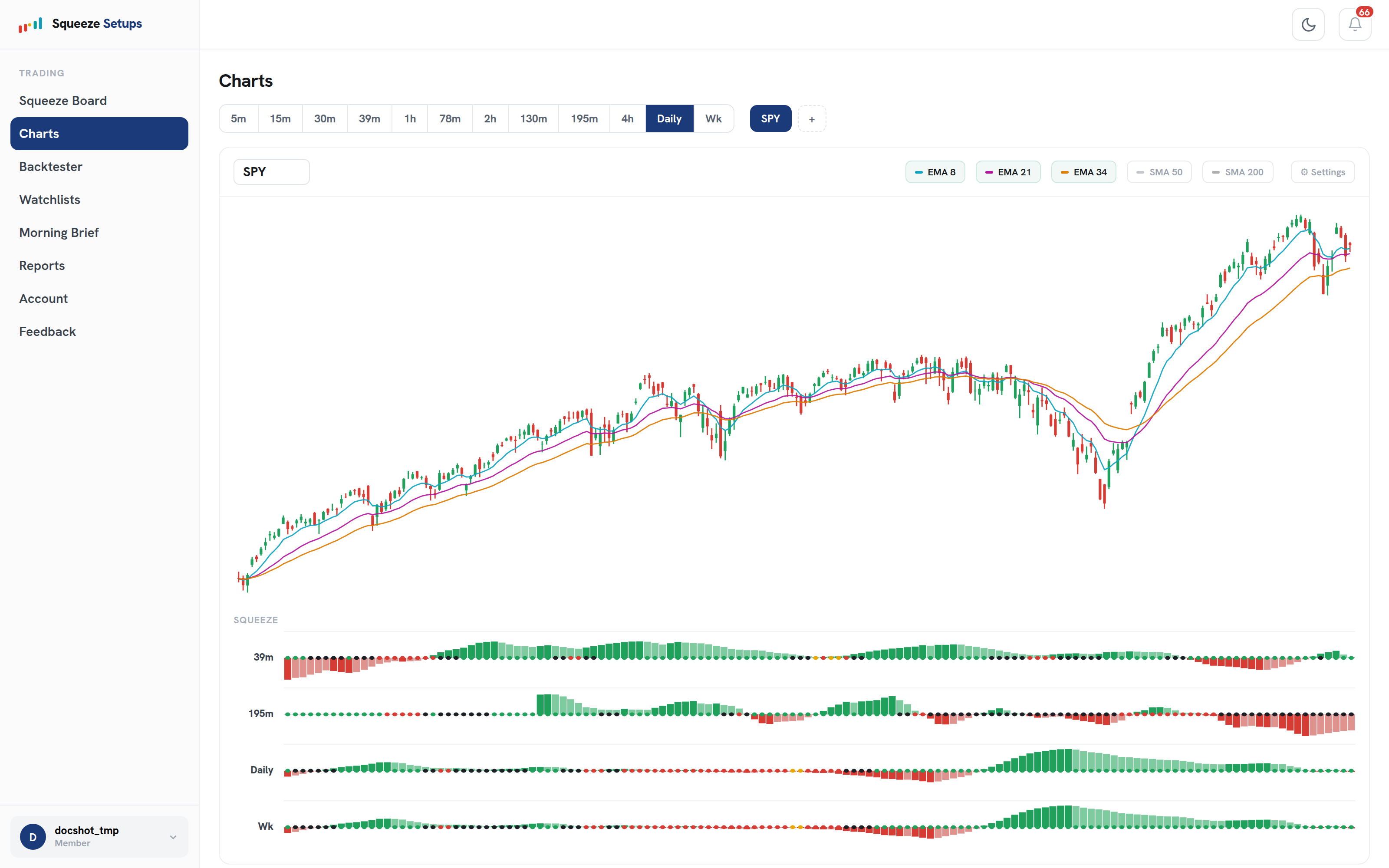This screenshot has height=868, width=1389.
Task: Add a new chart symbol with plus
Action: 812,119
